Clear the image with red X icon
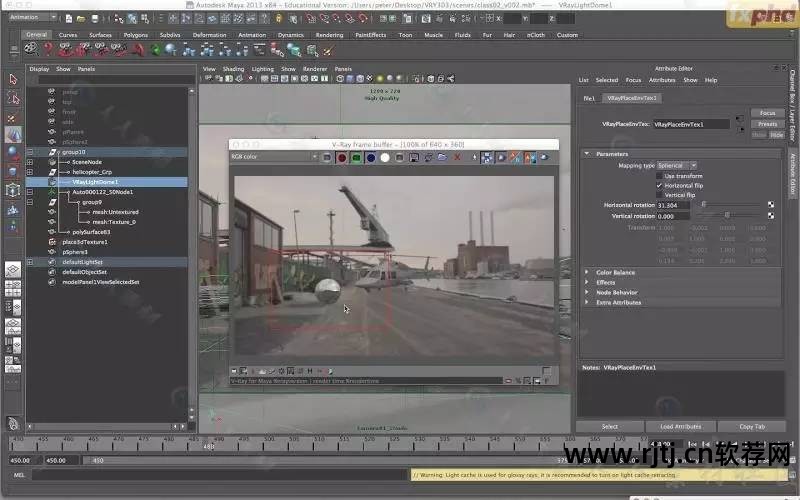Image resolution: width=800 pixels, height=500 pixels. click(x=457, y=157)
